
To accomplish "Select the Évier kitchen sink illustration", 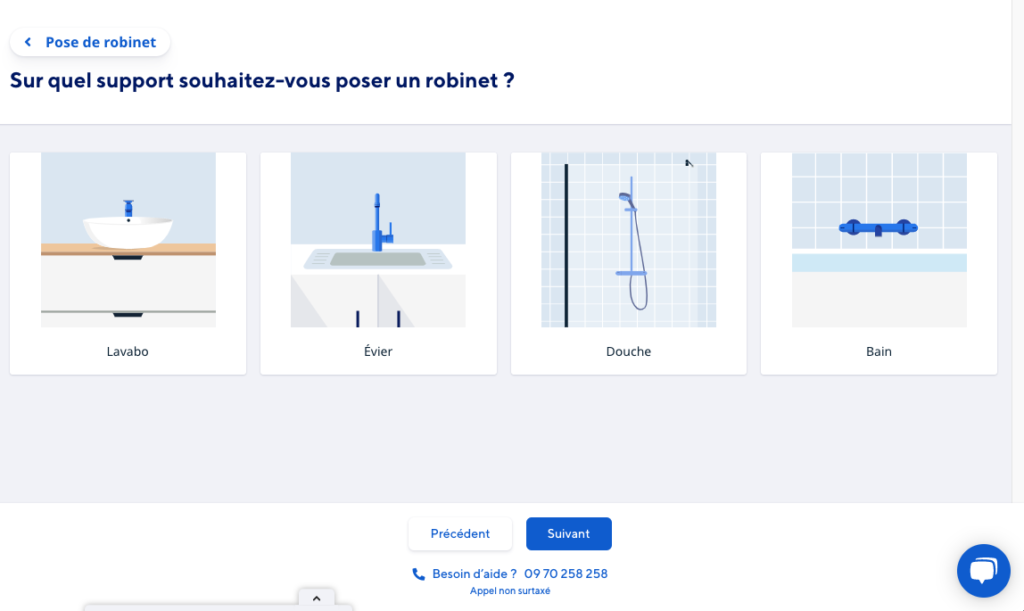I will click(x=378, y=240).
